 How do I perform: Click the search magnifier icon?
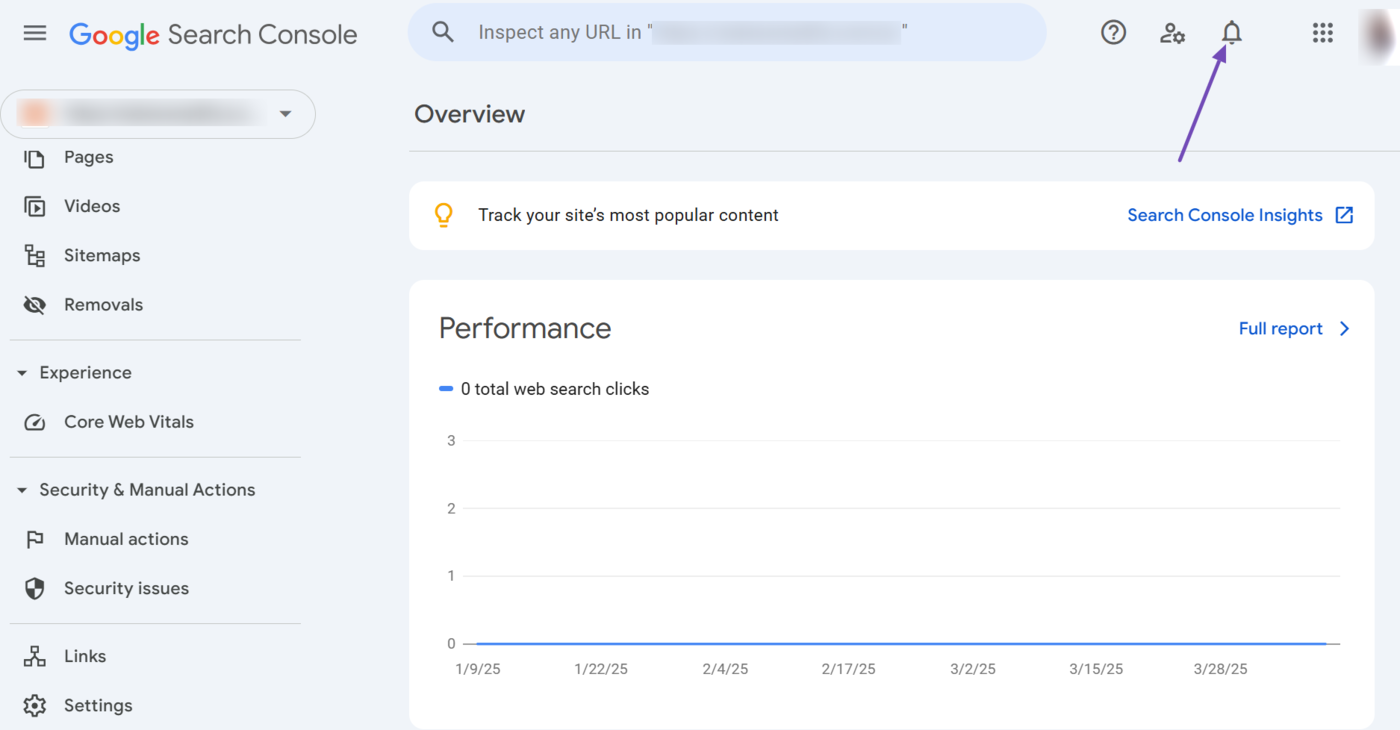click(443, 33)
